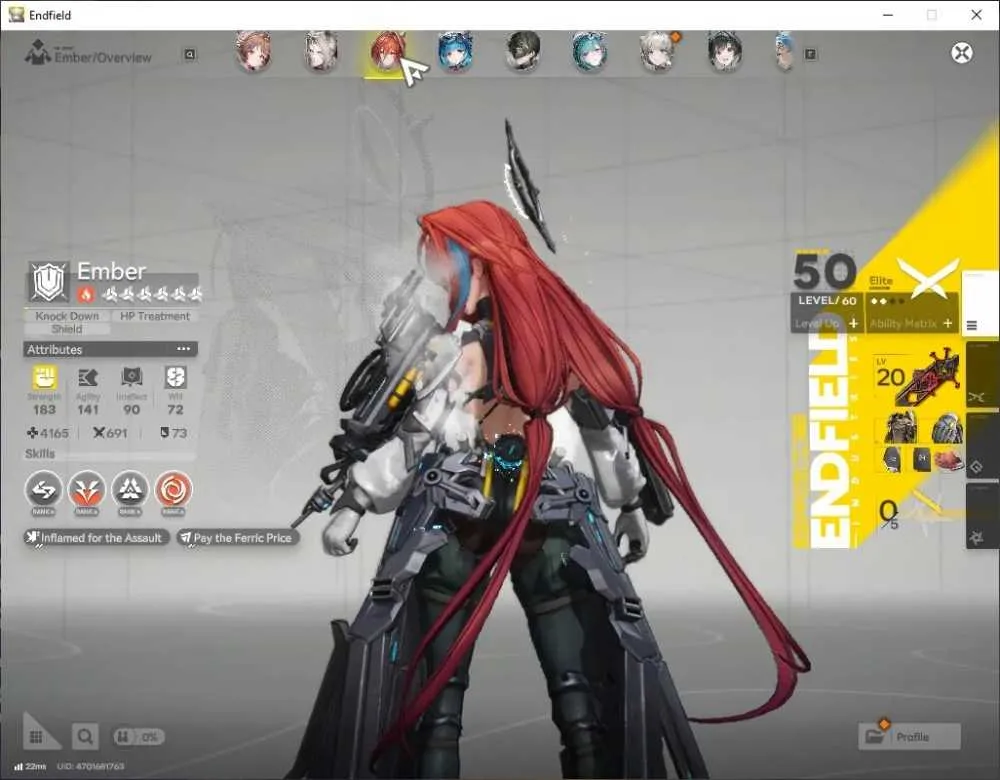Click the first skill icon with arrows
The image size is (1000, 780).
tap(43, 490)
